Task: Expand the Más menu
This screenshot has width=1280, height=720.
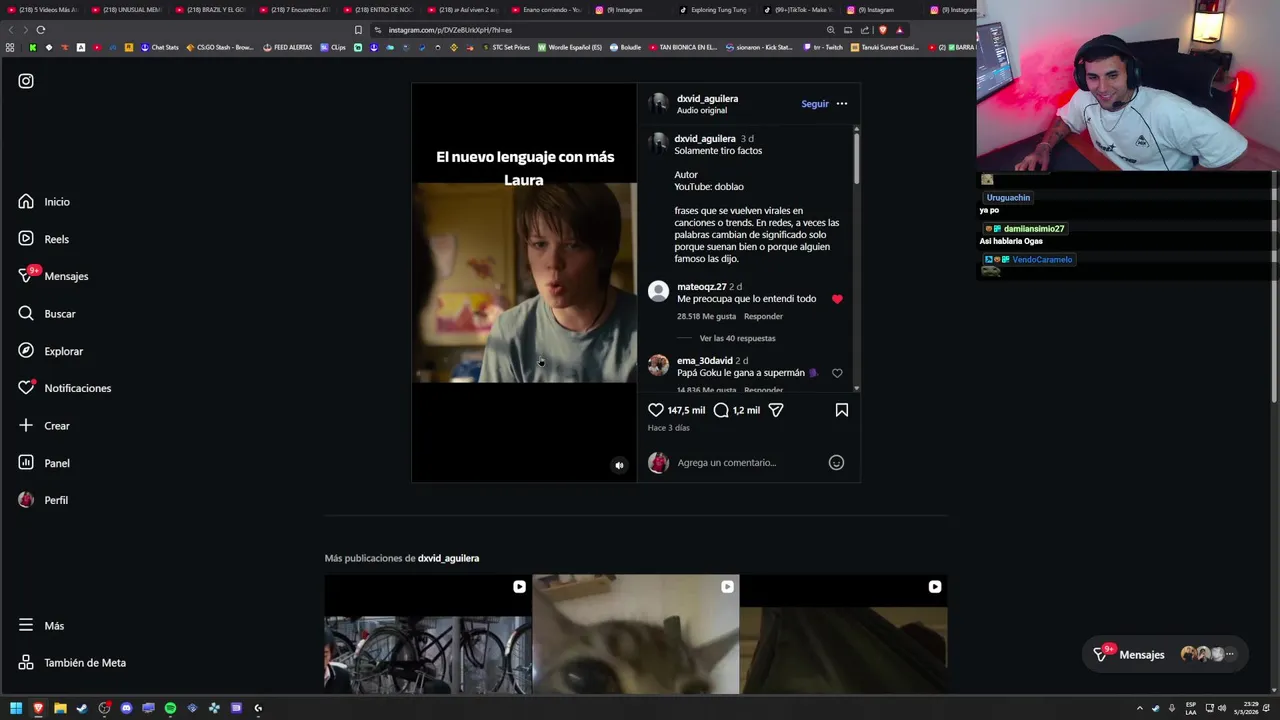Action: point(41,626)
